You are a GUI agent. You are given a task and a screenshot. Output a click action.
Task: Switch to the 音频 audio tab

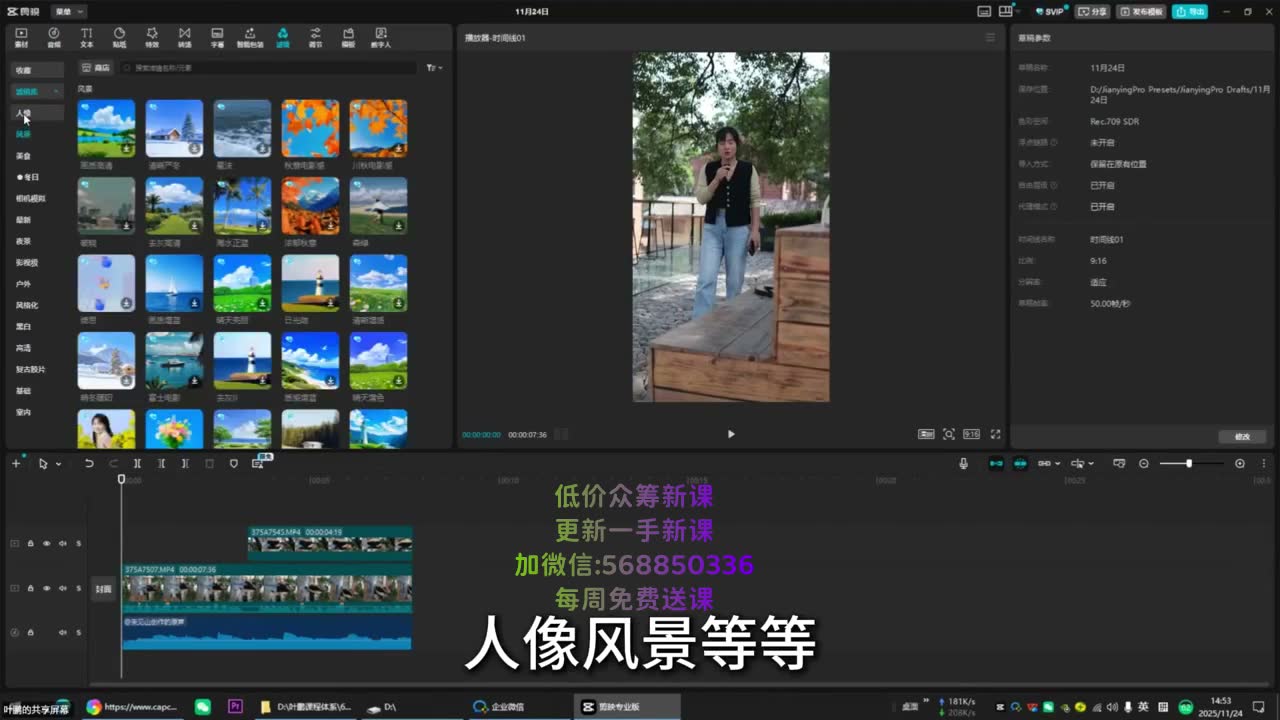click(54, 38)
